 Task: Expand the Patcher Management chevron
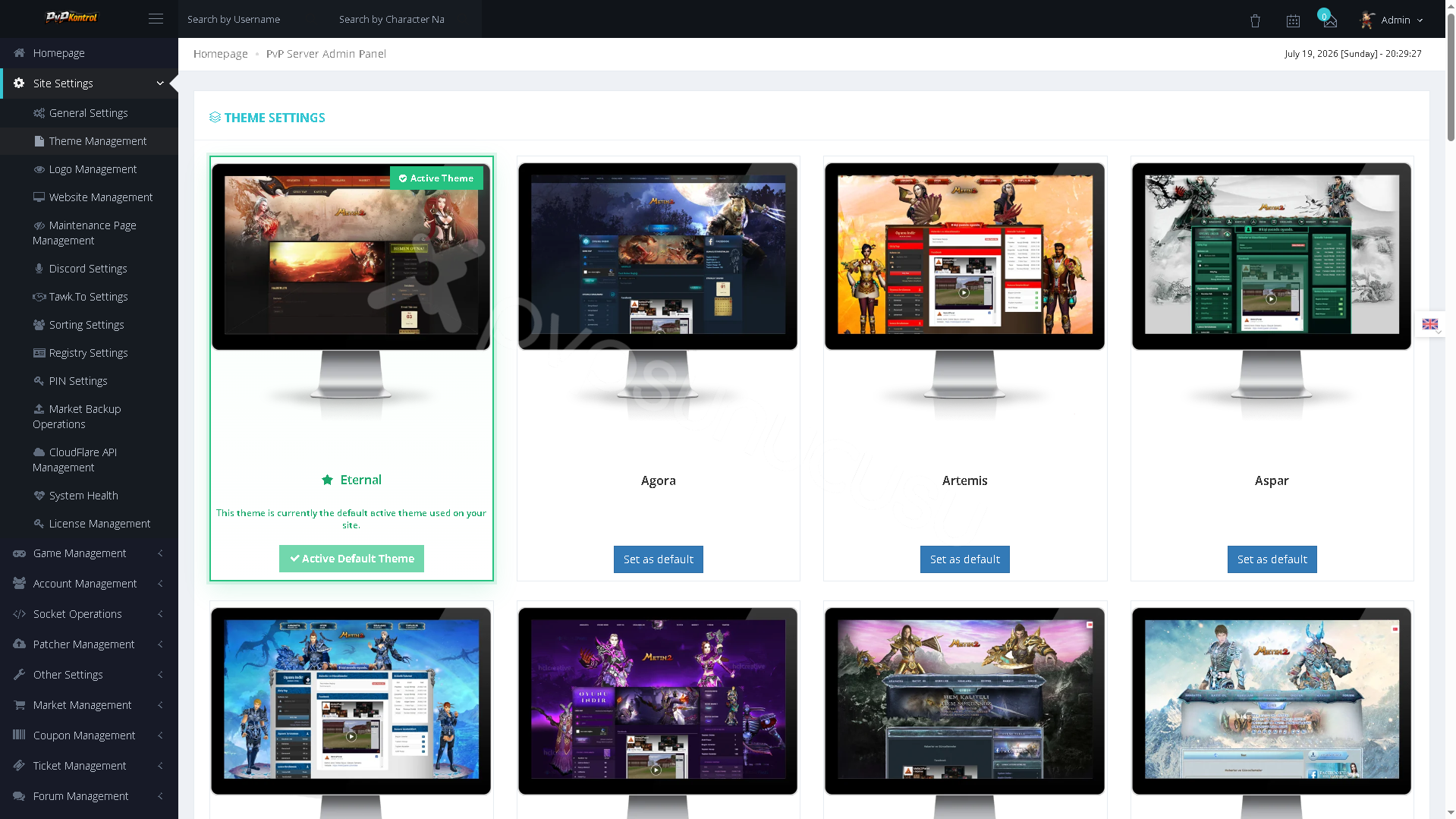(x=160, y=644)
